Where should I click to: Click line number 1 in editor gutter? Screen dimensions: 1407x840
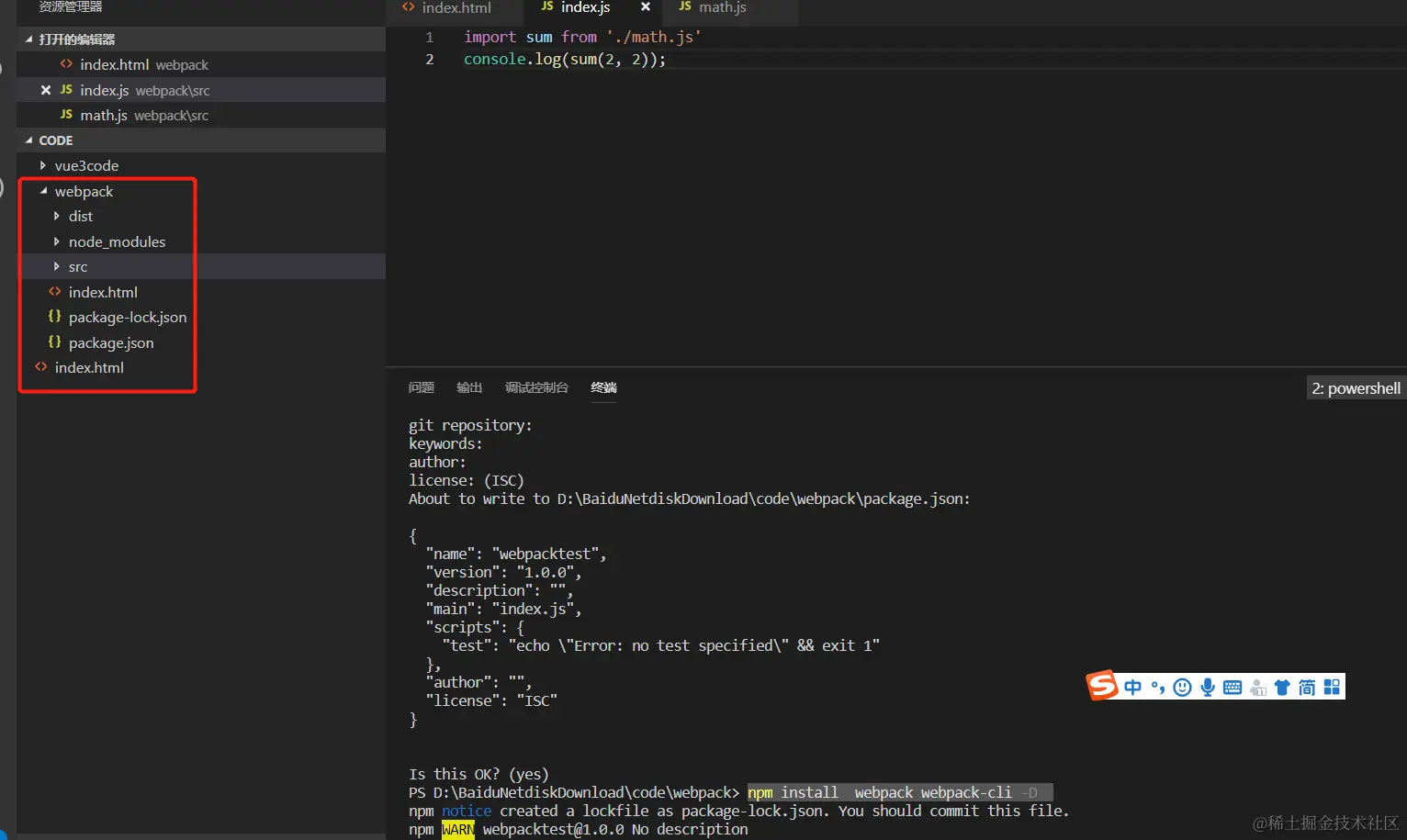pos(429,38)
